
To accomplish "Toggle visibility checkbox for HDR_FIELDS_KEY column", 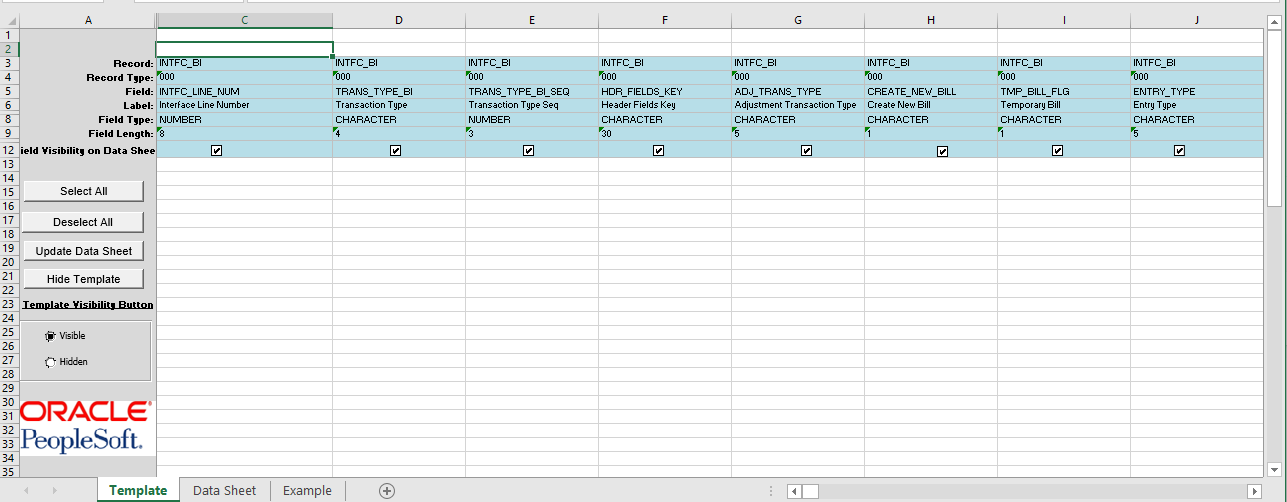I will [659, 150].
